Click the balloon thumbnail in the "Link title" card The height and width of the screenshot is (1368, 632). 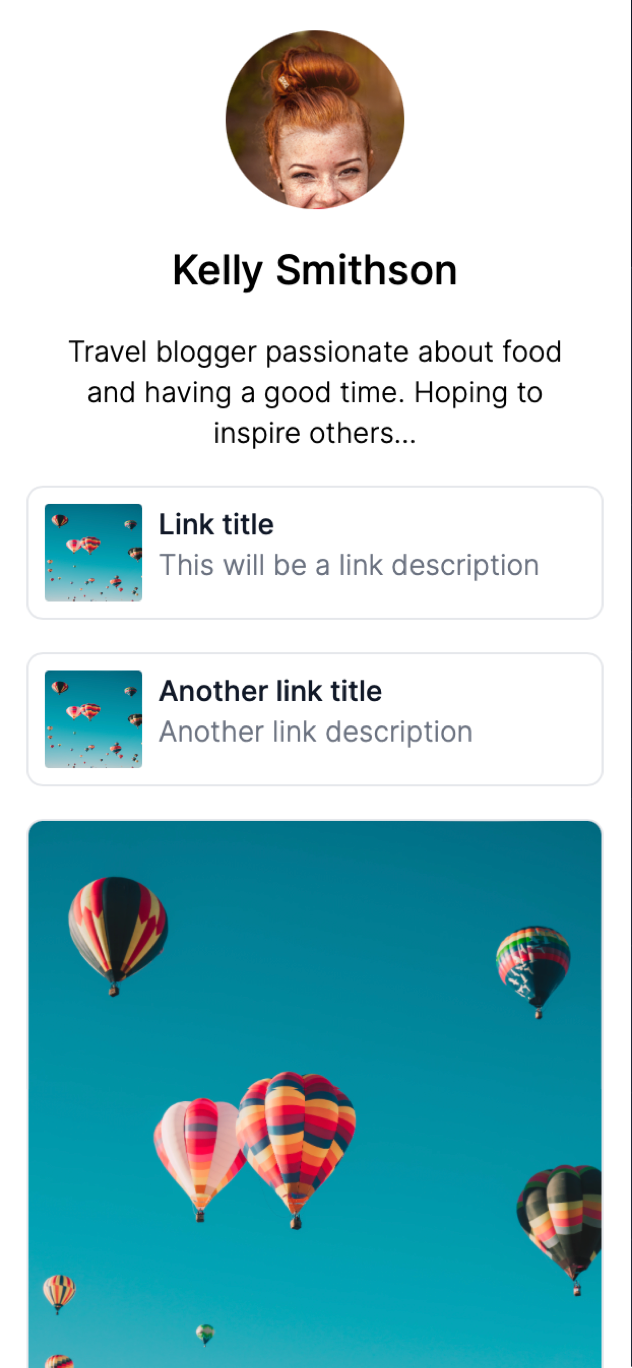coord(93,552)
